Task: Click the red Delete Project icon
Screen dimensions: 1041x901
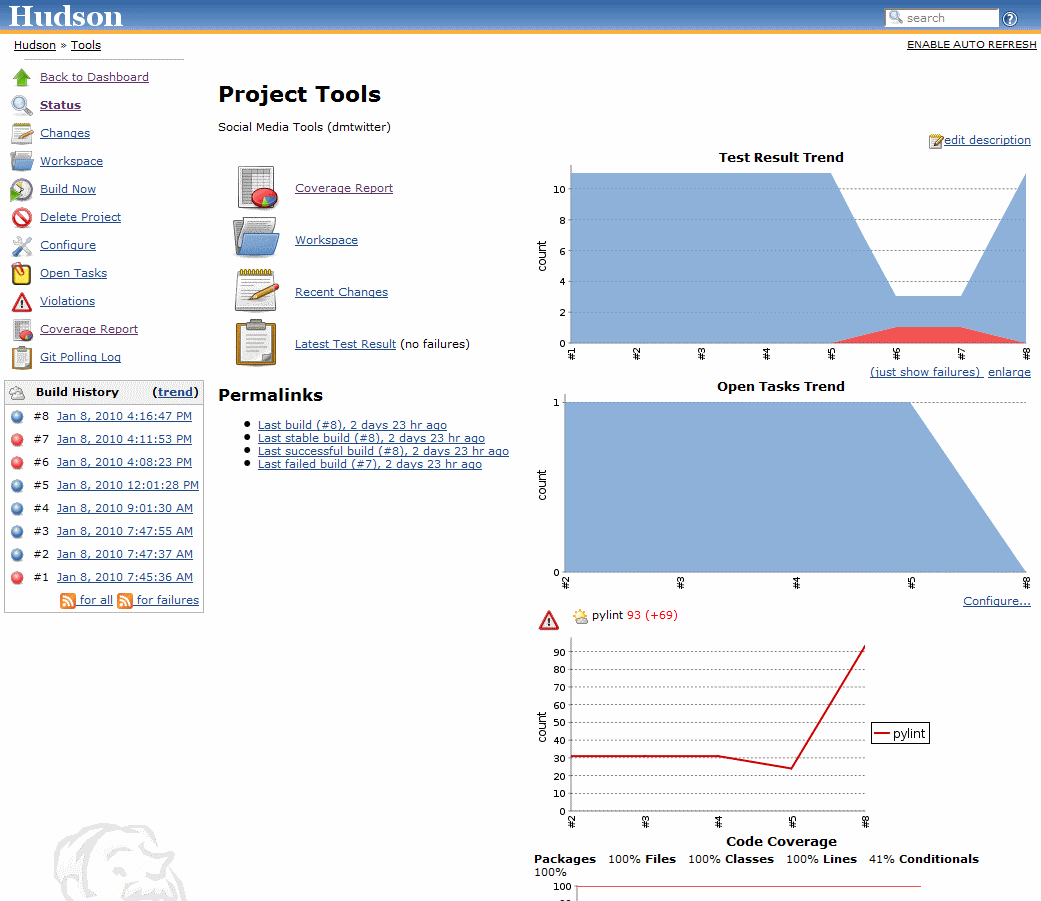Action: pos(22,217)
